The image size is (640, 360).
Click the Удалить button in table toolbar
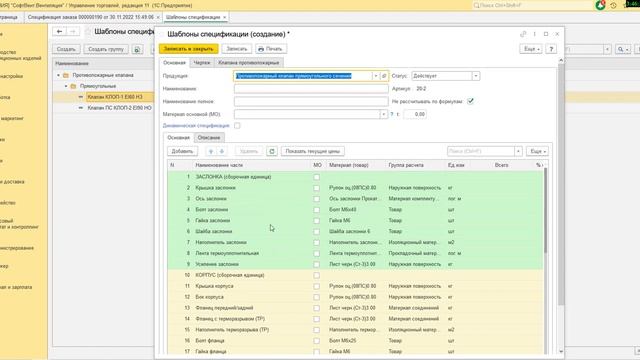pos(249,151)
